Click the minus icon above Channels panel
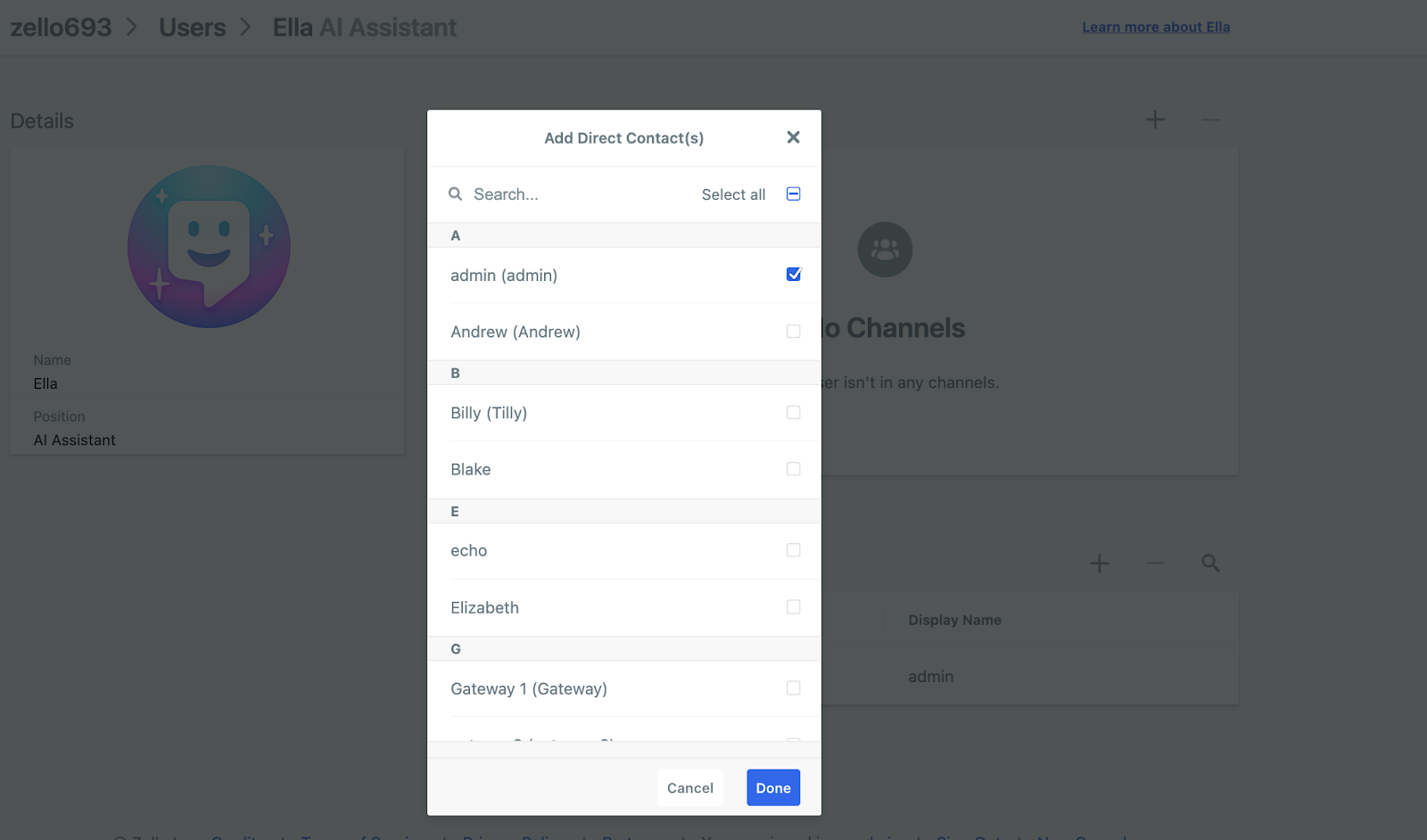Image resolution: width=1427 pixels, height=840 pixels. click(x=1210, y=119)
